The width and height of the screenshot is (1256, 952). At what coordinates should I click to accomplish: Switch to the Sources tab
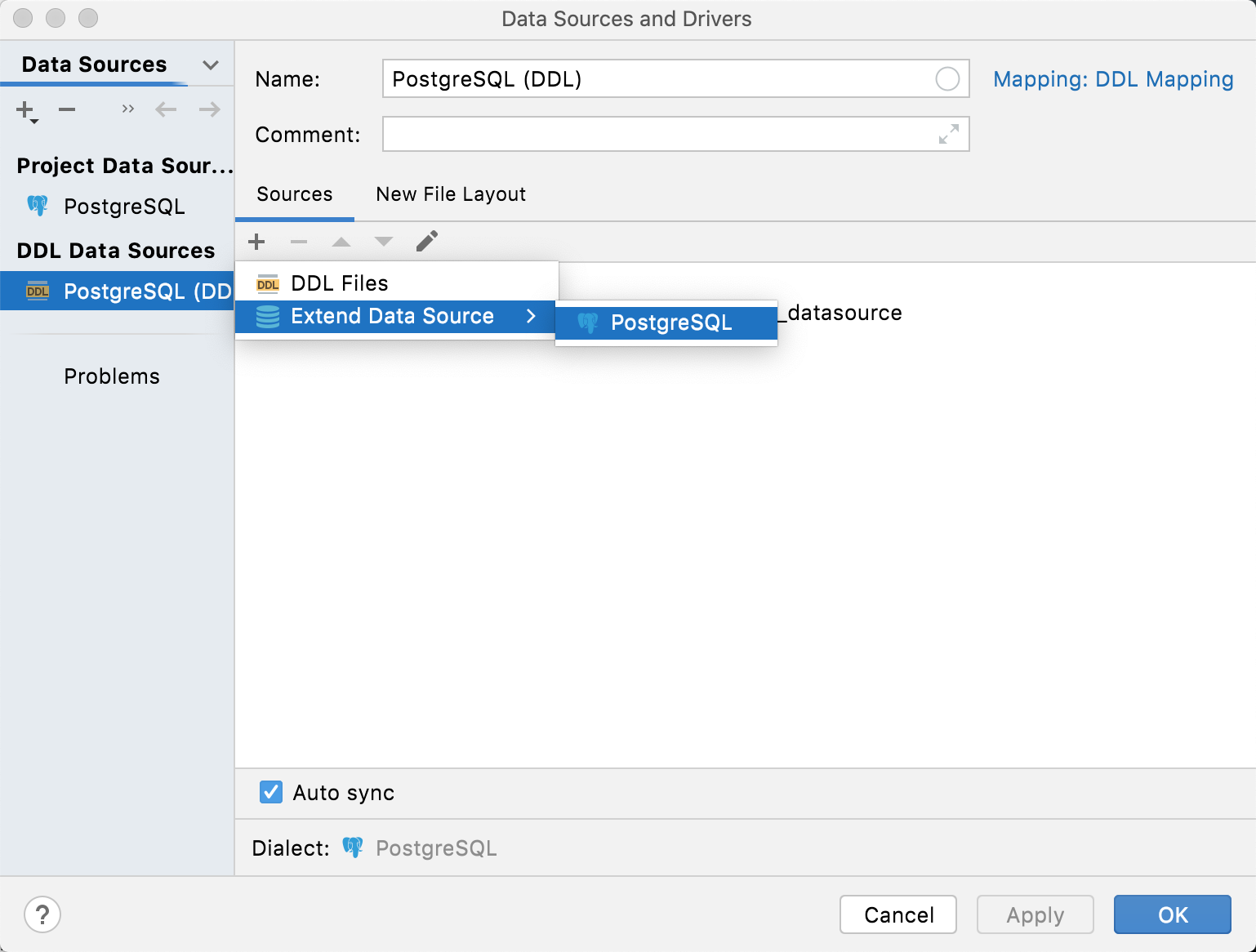click(x=295, y=194)
